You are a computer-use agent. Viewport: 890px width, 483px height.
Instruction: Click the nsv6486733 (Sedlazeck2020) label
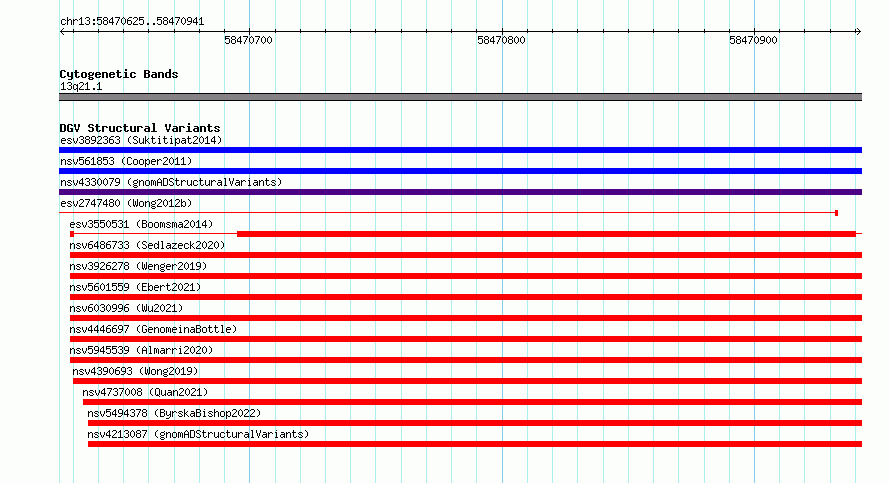(x=147, y=245)
